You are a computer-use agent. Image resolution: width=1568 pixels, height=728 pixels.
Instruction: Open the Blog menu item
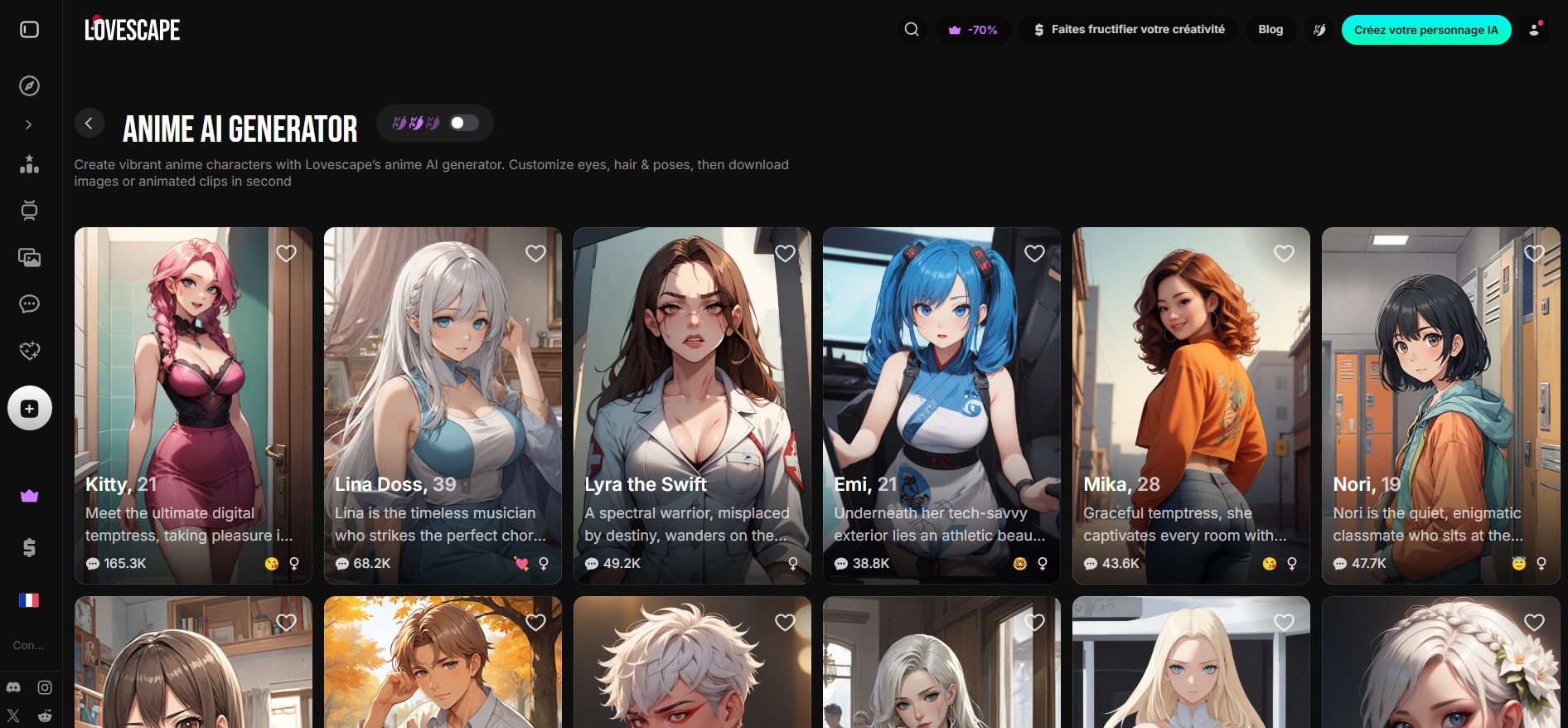1270,30
